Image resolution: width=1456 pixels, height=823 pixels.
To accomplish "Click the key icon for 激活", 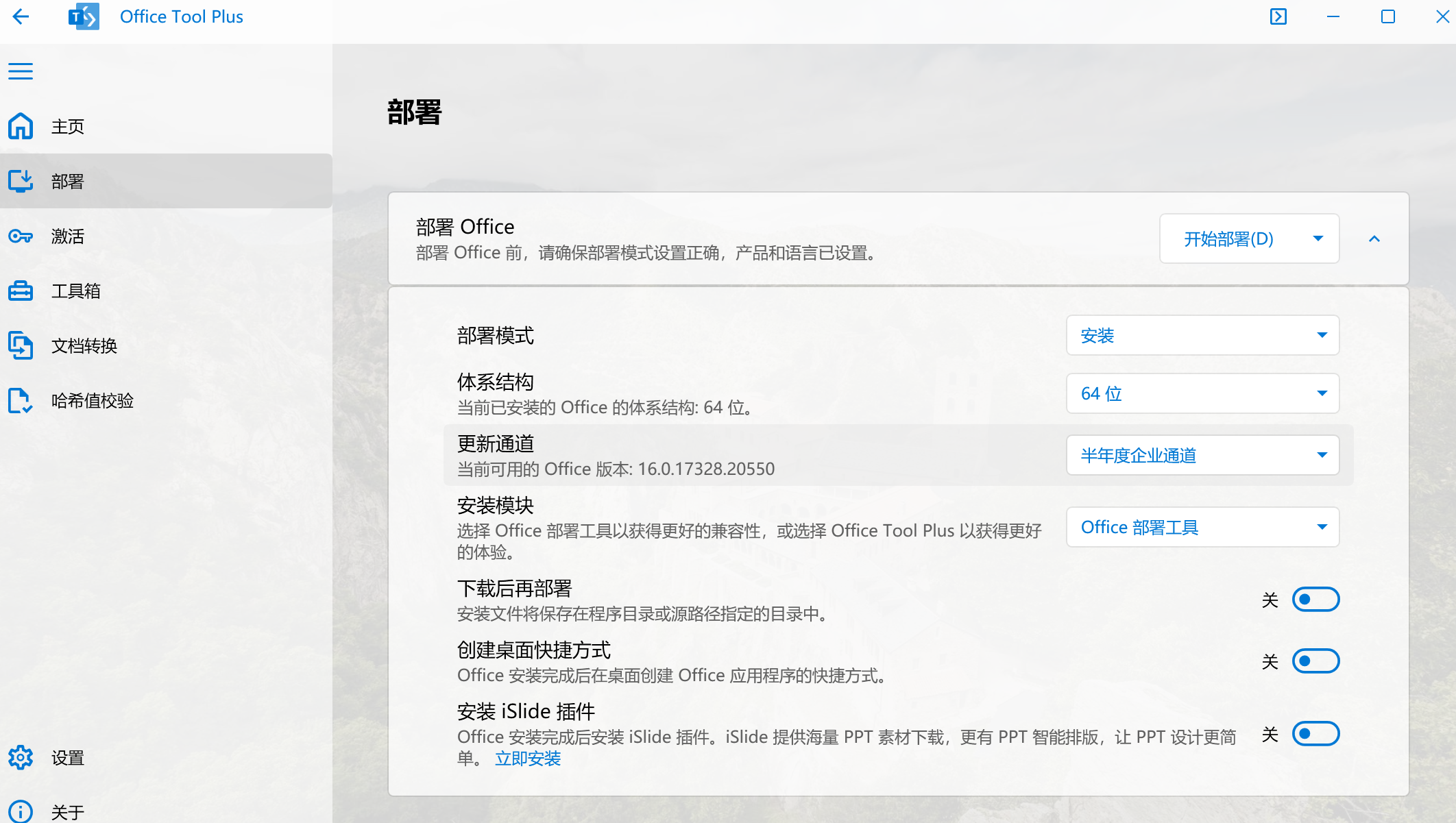I will click(x=21, y=236).
